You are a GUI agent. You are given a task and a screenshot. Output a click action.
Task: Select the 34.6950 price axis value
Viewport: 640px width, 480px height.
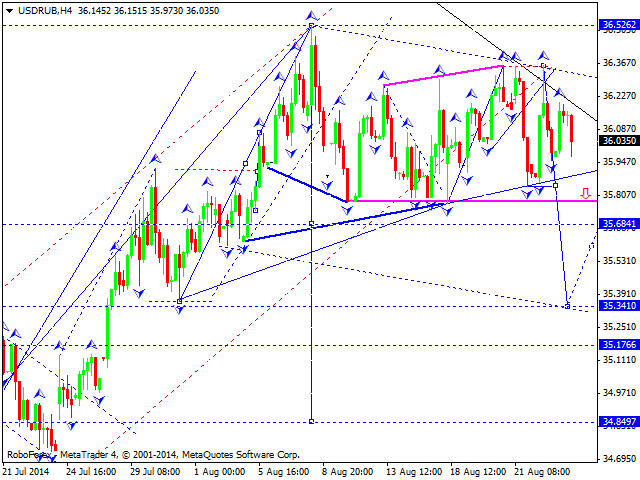pyautogui.click(x=619, y=459)
